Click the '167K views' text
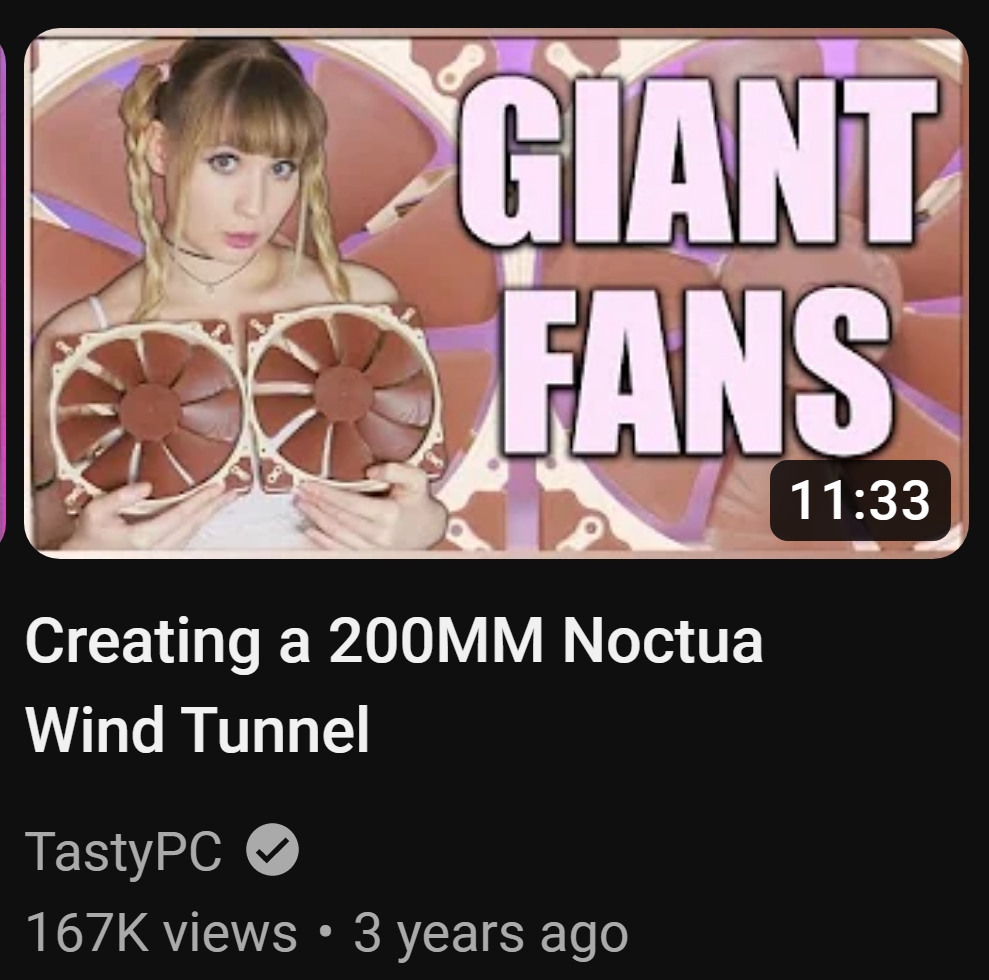Screen dimensions: 989x980 pyautogui.click(x=161, y=933)
